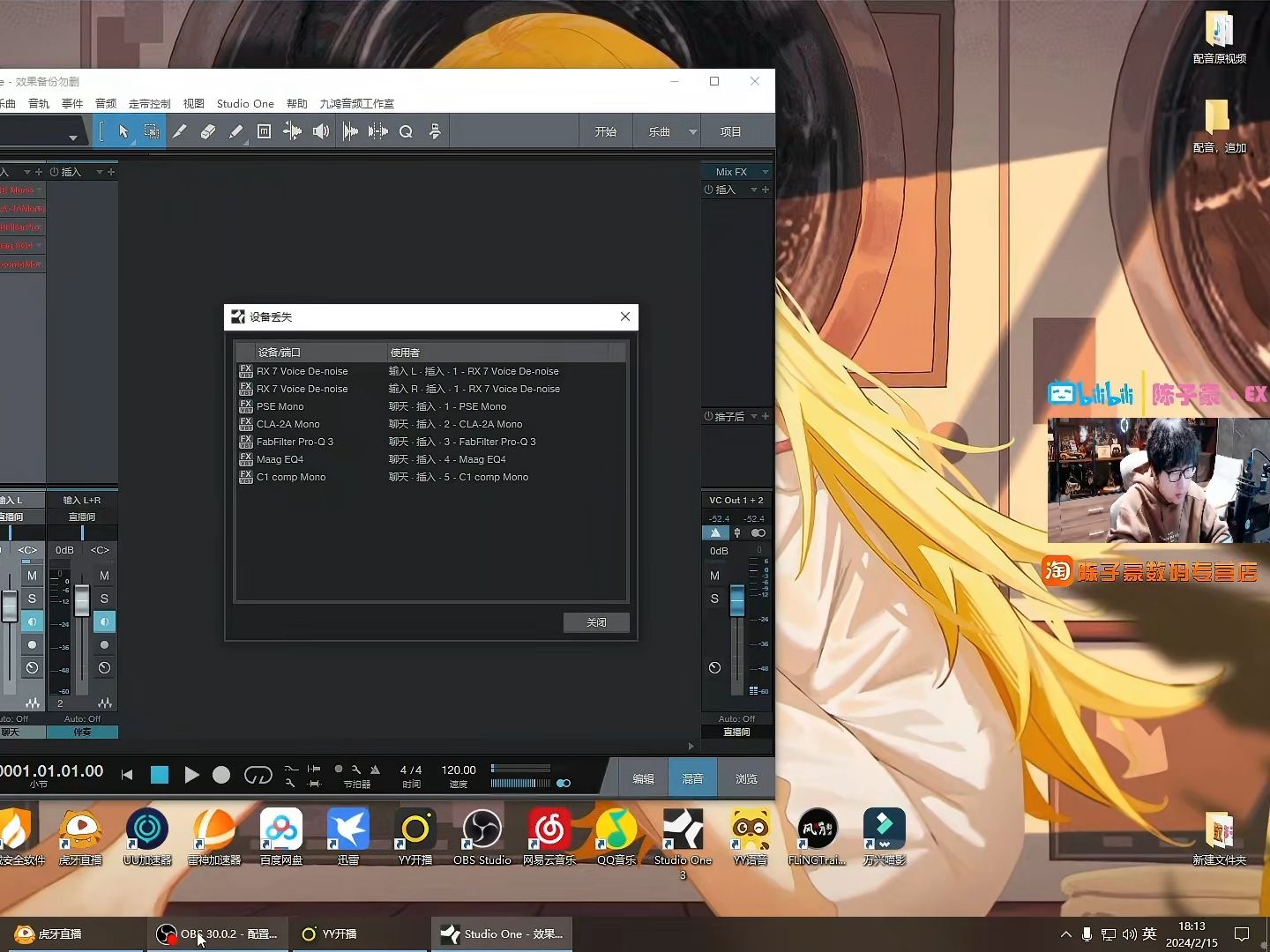Mute the 聊天 channel
1270x952 pixels.
coord(32,576)
